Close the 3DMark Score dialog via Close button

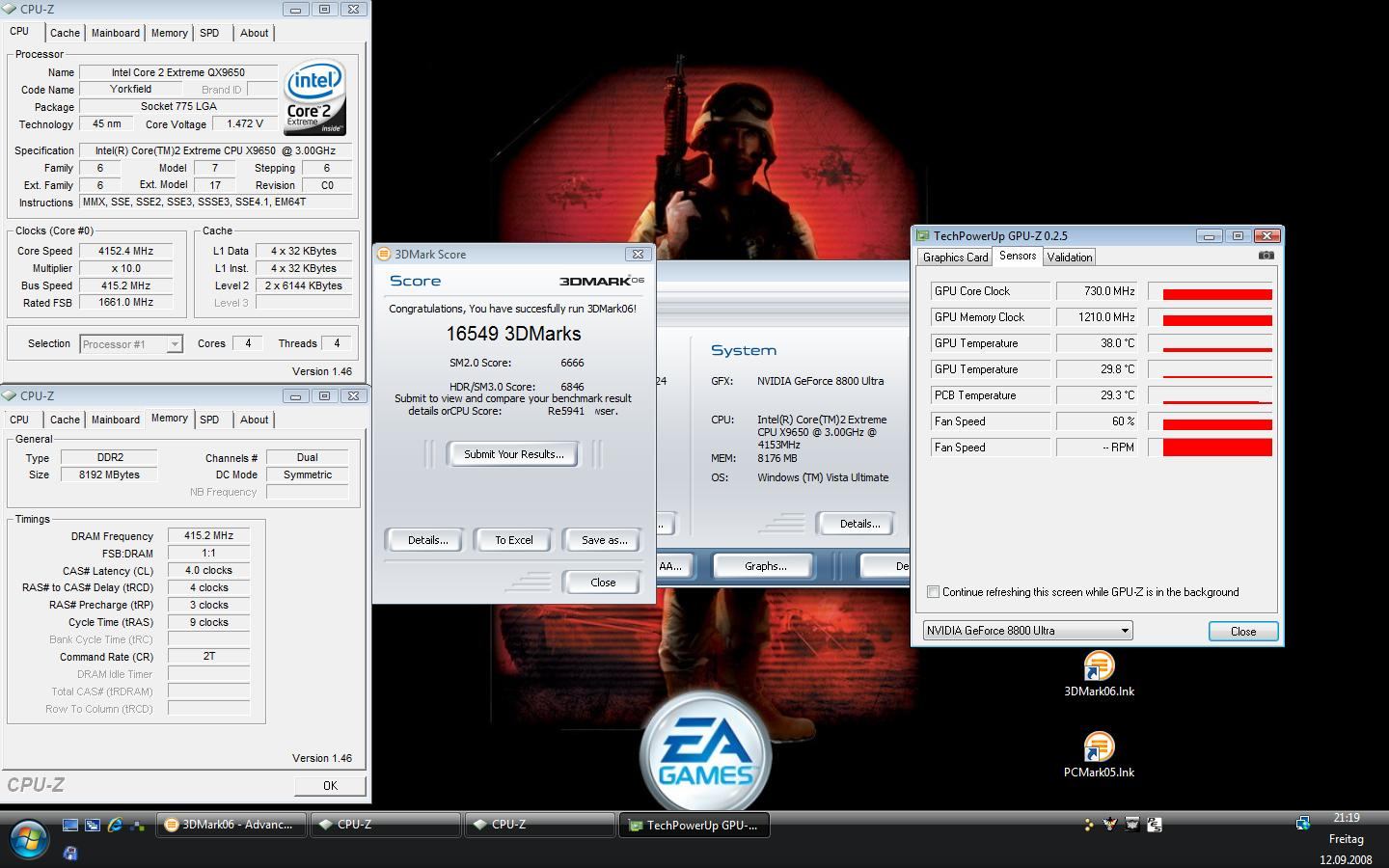click(x=603, y=583)
